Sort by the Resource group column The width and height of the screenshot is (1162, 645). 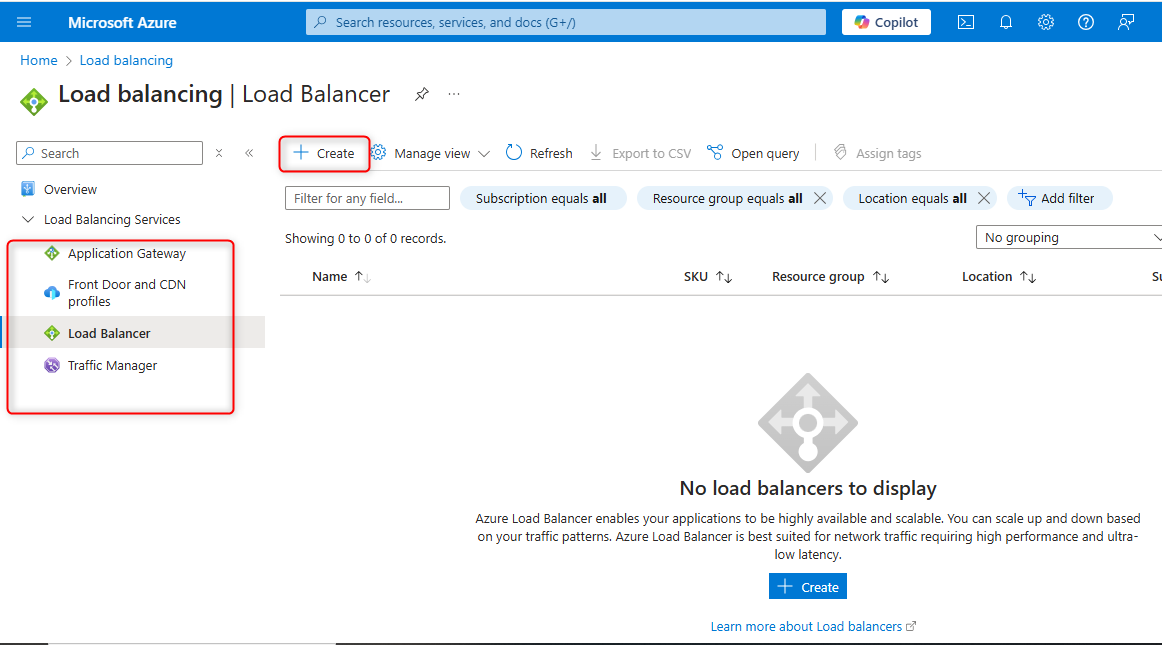[830, 277]
